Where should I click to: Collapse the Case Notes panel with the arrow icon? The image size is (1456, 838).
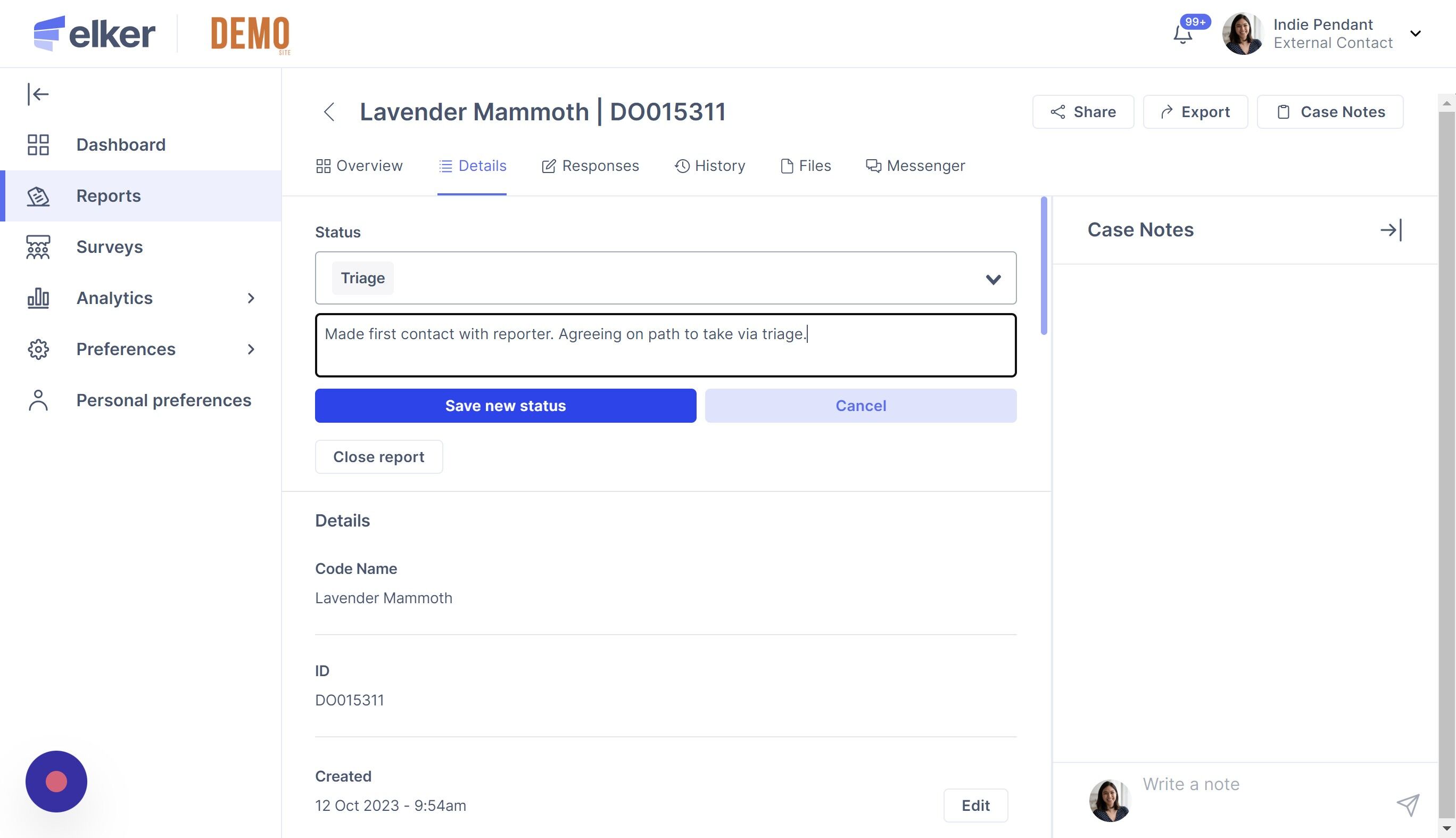click(1391, 230)
